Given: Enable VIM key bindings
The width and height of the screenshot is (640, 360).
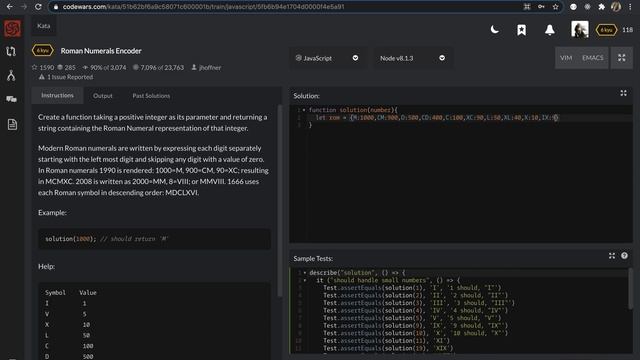Looking at the screenshot, I should pos(566,58).
